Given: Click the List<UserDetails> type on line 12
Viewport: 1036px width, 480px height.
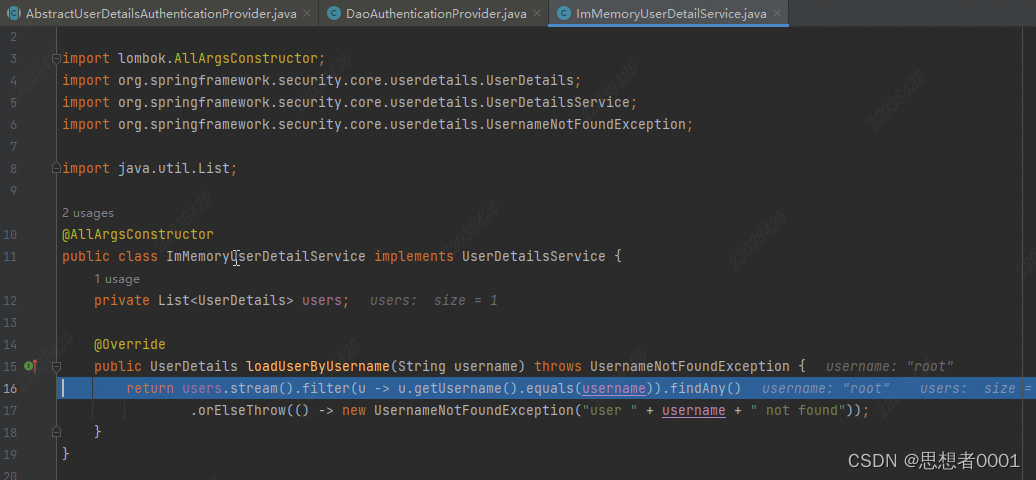Looking at the screenshot, I should 225,300.
